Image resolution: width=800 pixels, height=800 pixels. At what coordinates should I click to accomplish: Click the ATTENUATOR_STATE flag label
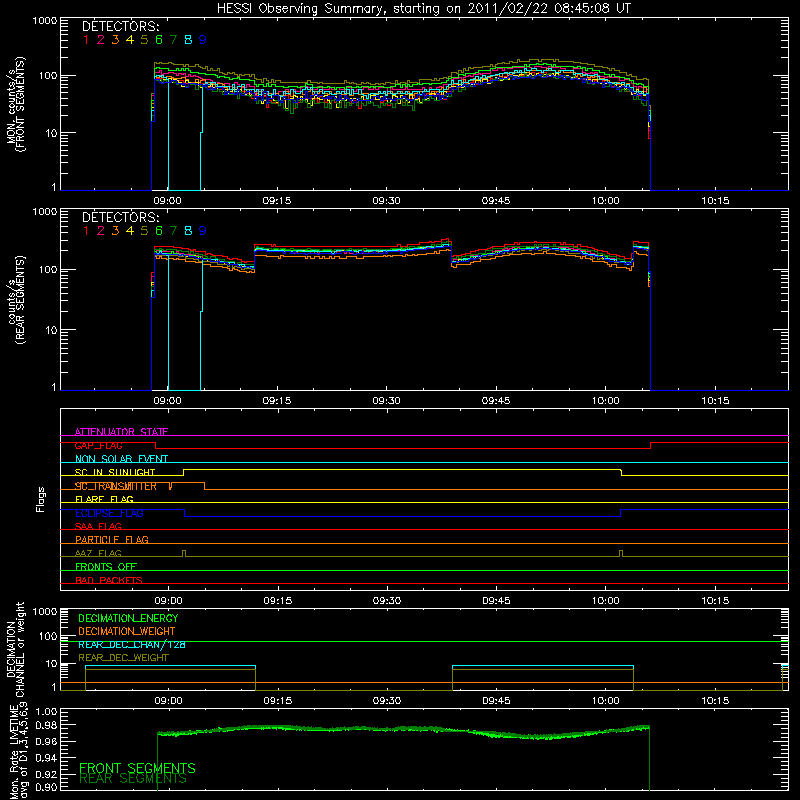coord(121,432)
